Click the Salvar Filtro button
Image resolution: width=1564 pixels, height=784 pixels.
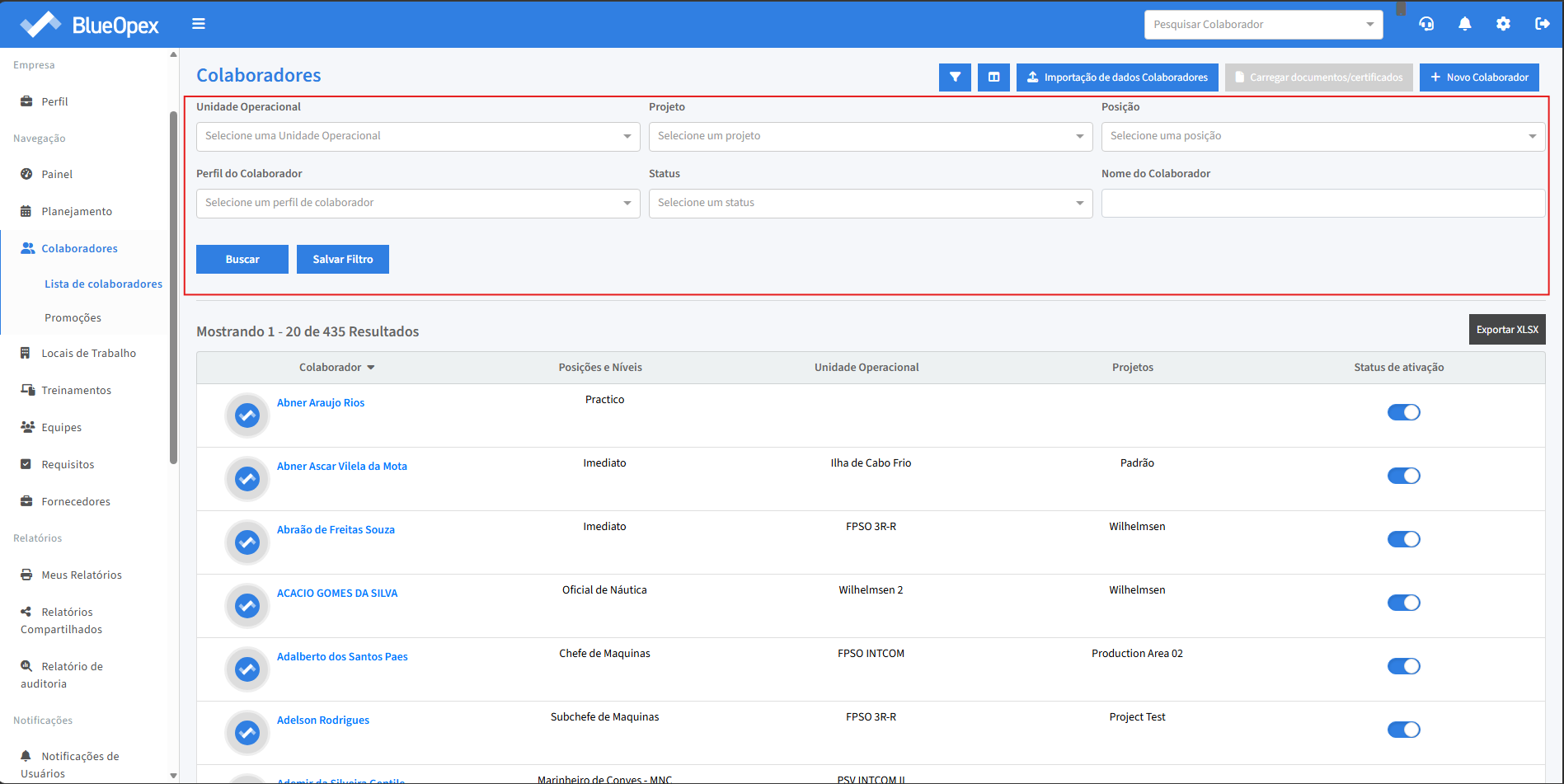point(343,259)
